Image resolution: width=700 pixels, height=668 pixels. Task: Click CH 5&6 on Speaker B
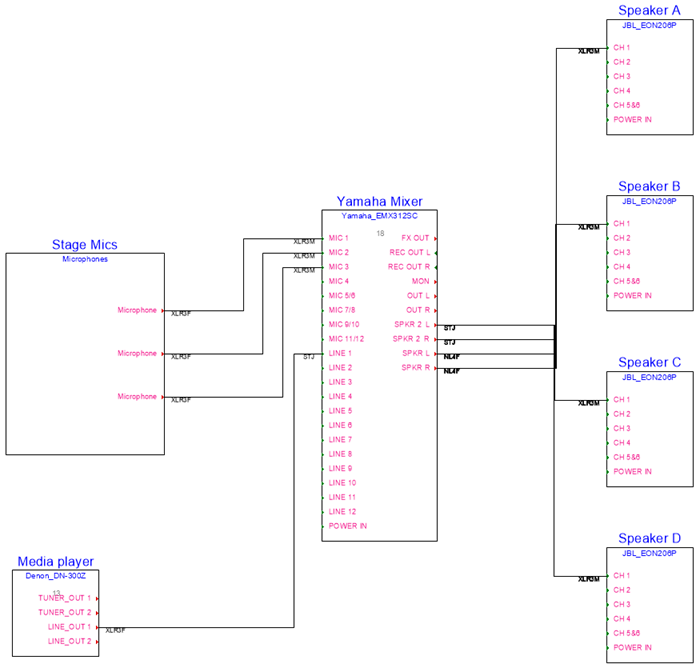626,281
